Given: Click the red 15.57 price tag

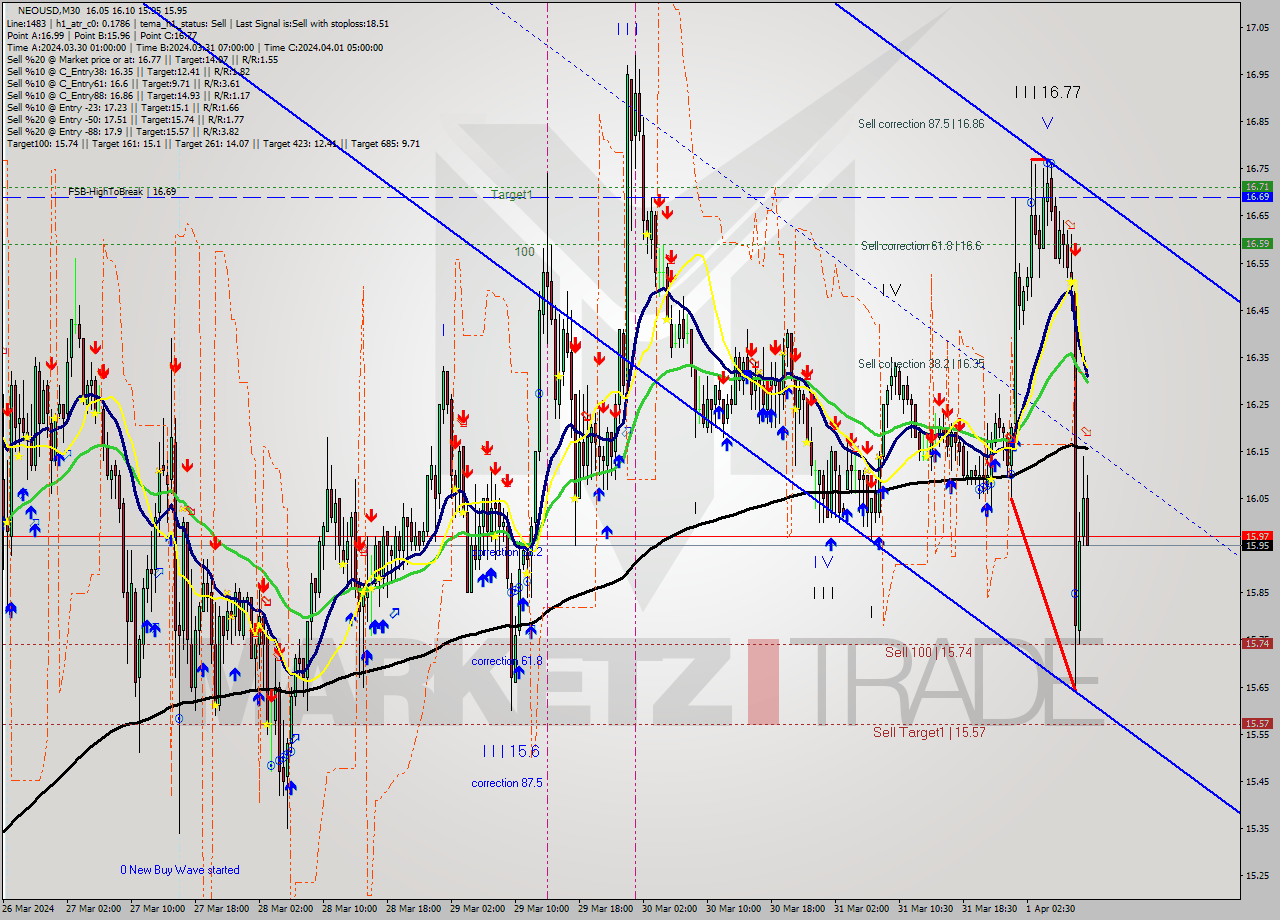Looking at the screenshot, I should click(1257, 723).
